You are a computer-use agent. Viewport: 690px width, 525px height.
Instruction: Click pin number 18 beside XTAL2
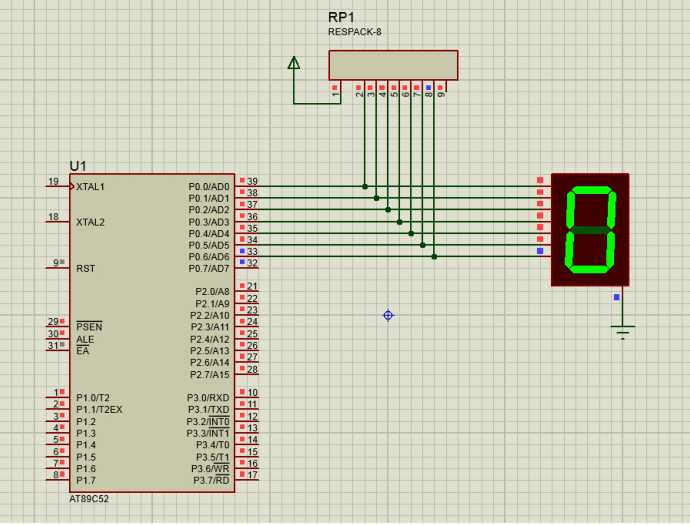pos(53,217)
